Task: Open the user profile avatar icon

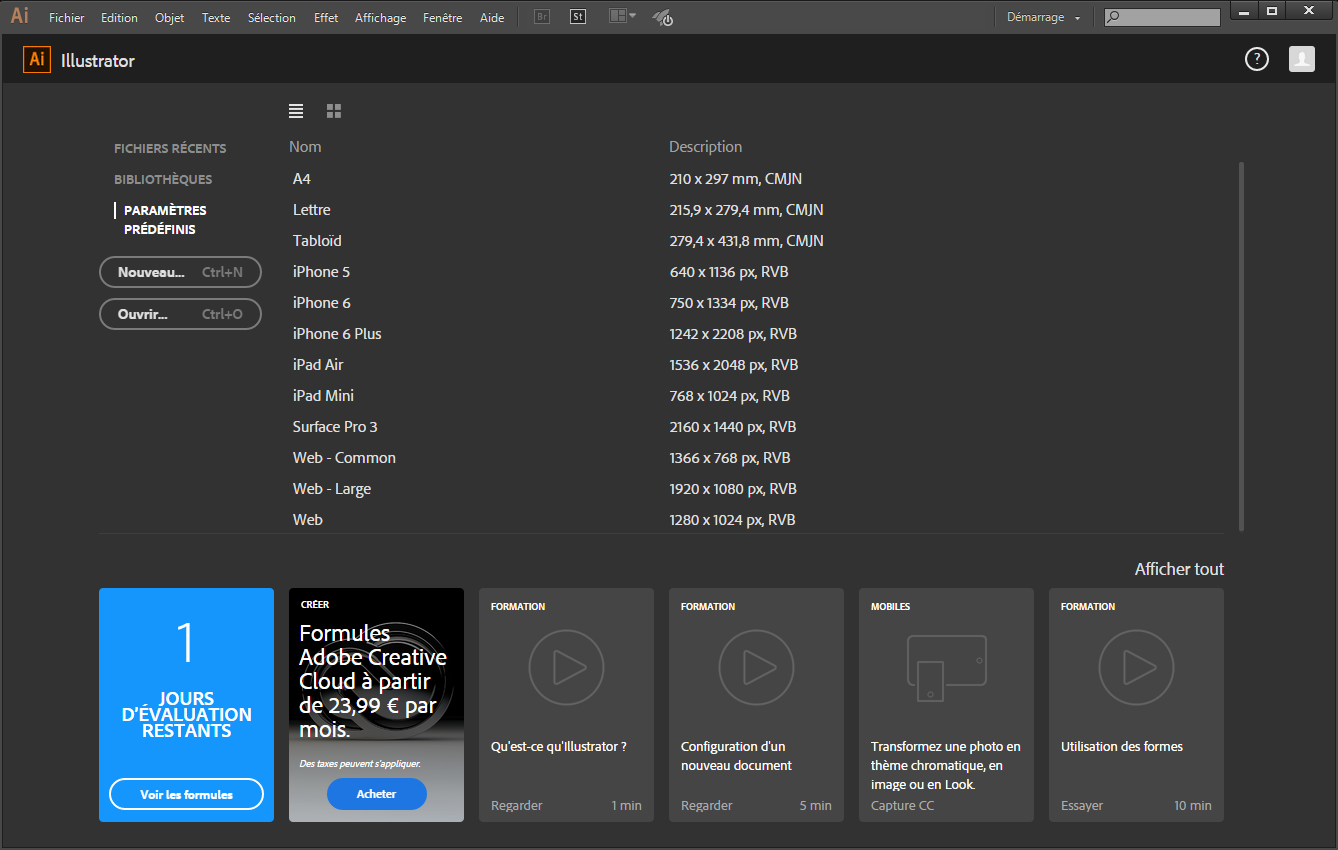Action: 1302,59
